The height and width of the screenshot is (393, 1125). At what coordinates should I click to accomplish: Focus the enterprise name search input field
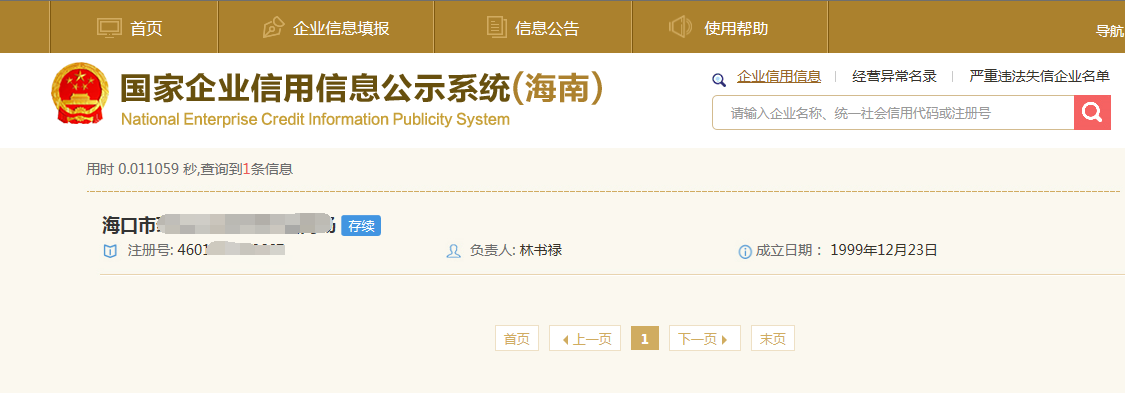click(x=893, y=113)
